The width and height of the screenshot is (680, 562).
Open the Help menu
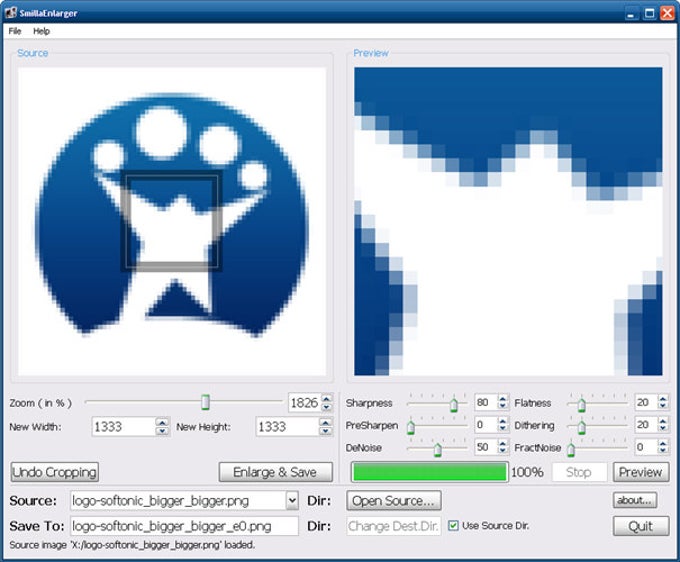click(41, 31)
